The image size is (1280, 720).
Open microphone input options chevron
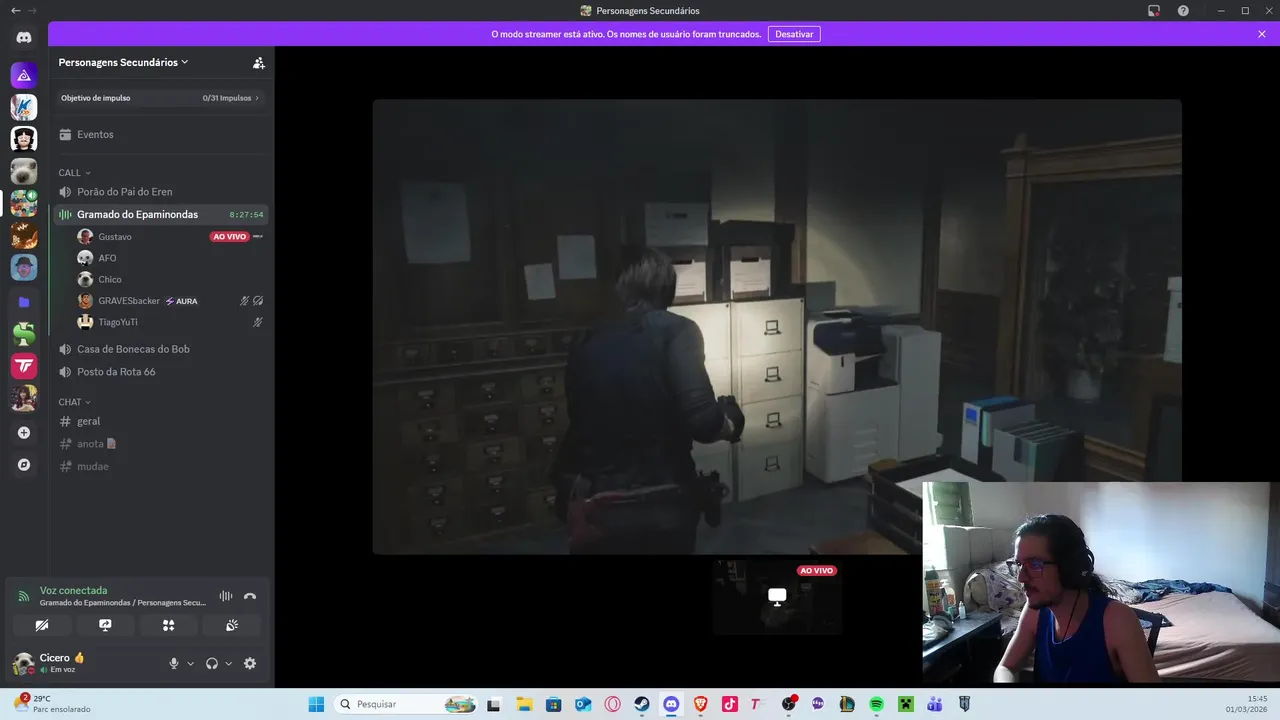190,663
